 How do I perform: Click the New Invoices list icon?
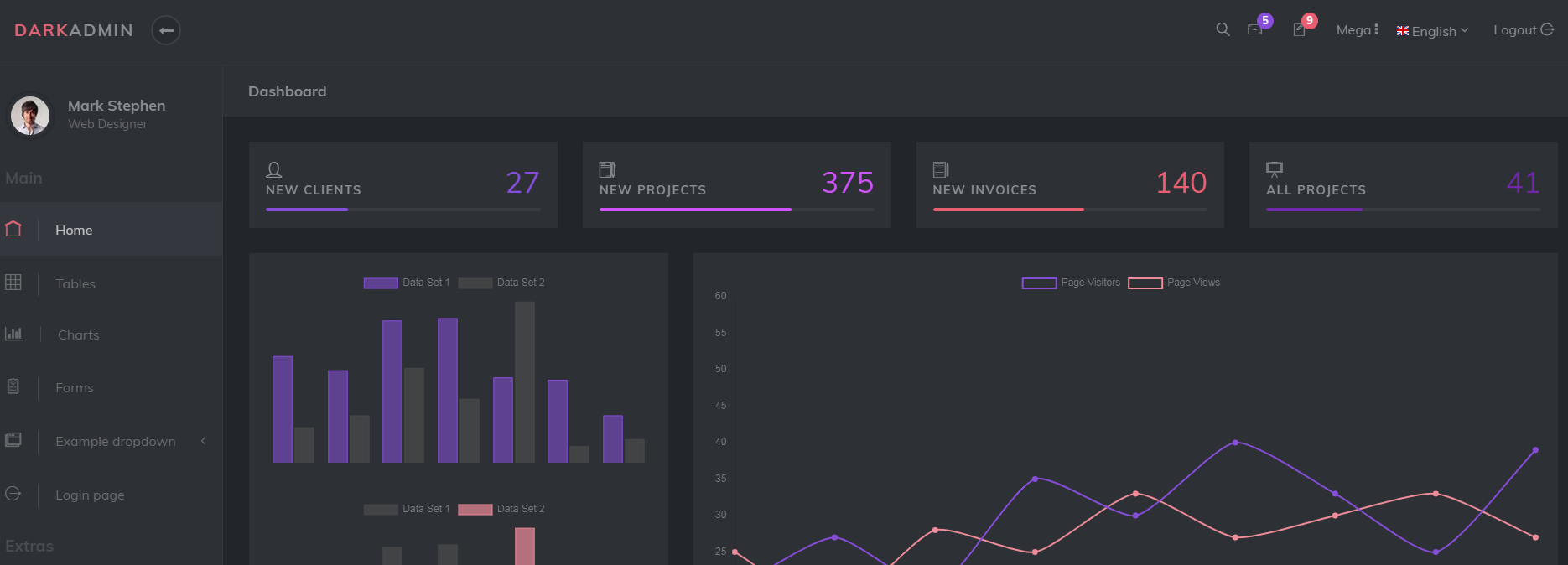click(x=941, y=169)
